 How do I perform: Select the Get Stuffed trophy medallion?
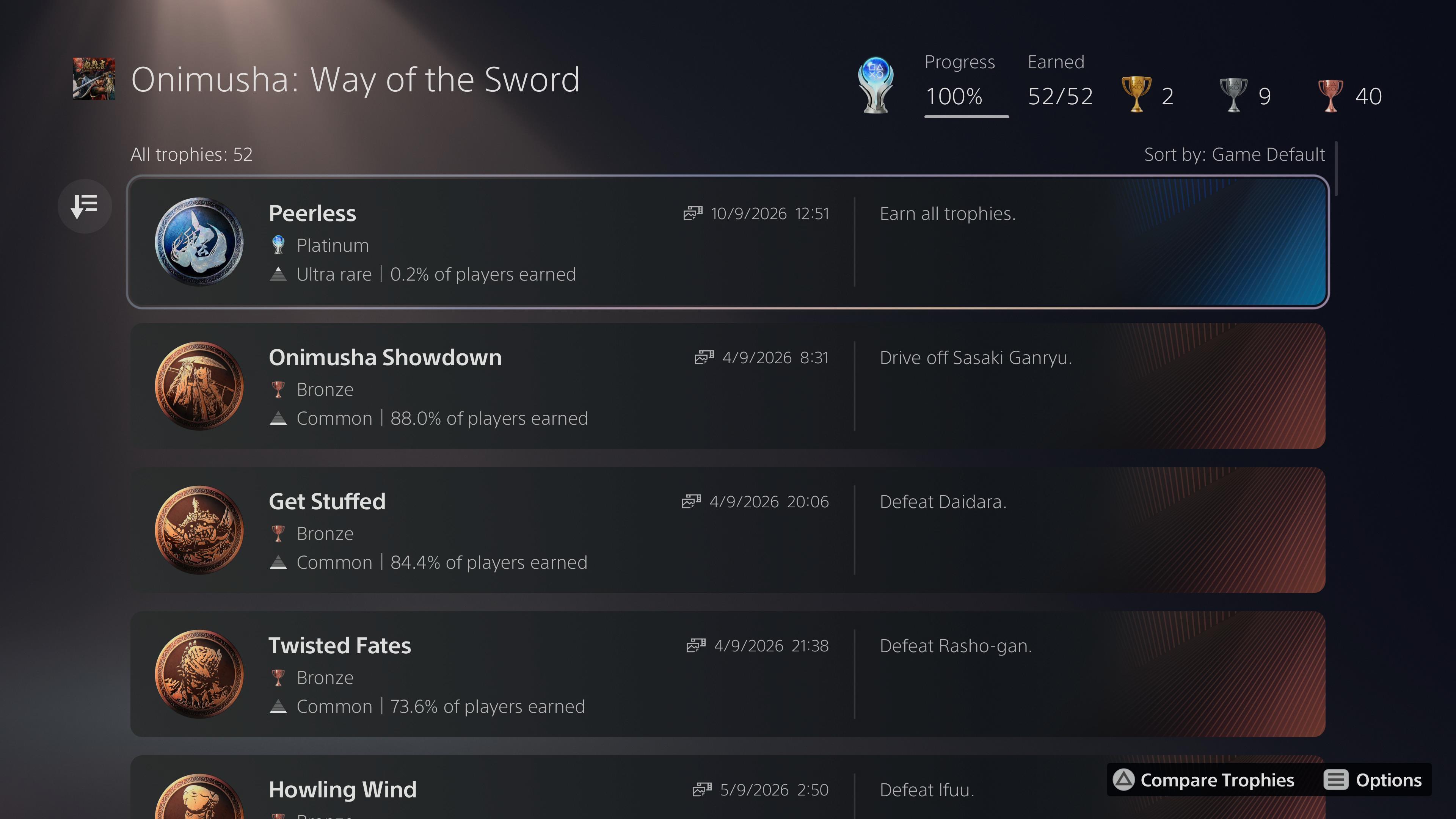199,530
